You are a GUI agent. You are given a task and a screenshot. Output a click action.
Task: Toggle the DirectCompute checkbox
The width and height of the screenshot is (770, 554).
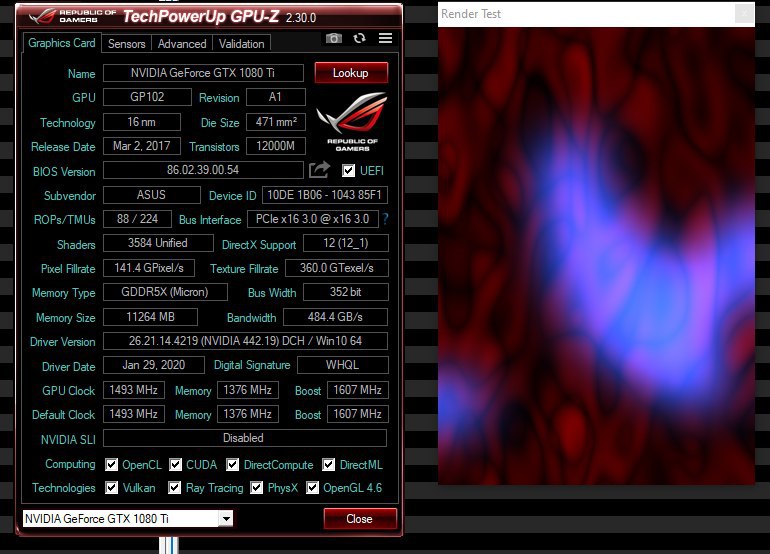(x=233, y=465)
